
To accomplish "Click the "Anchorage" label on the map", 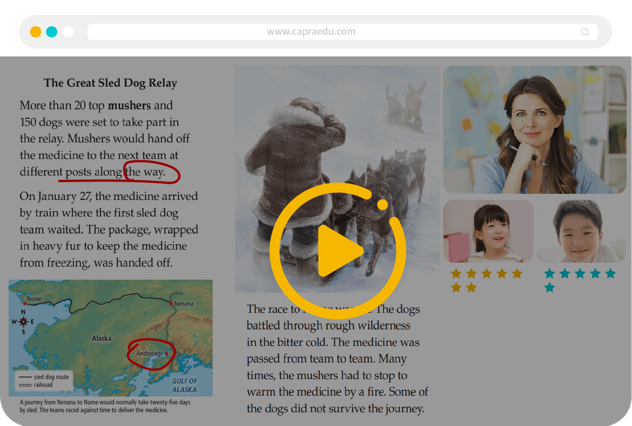I will [150, 353].
